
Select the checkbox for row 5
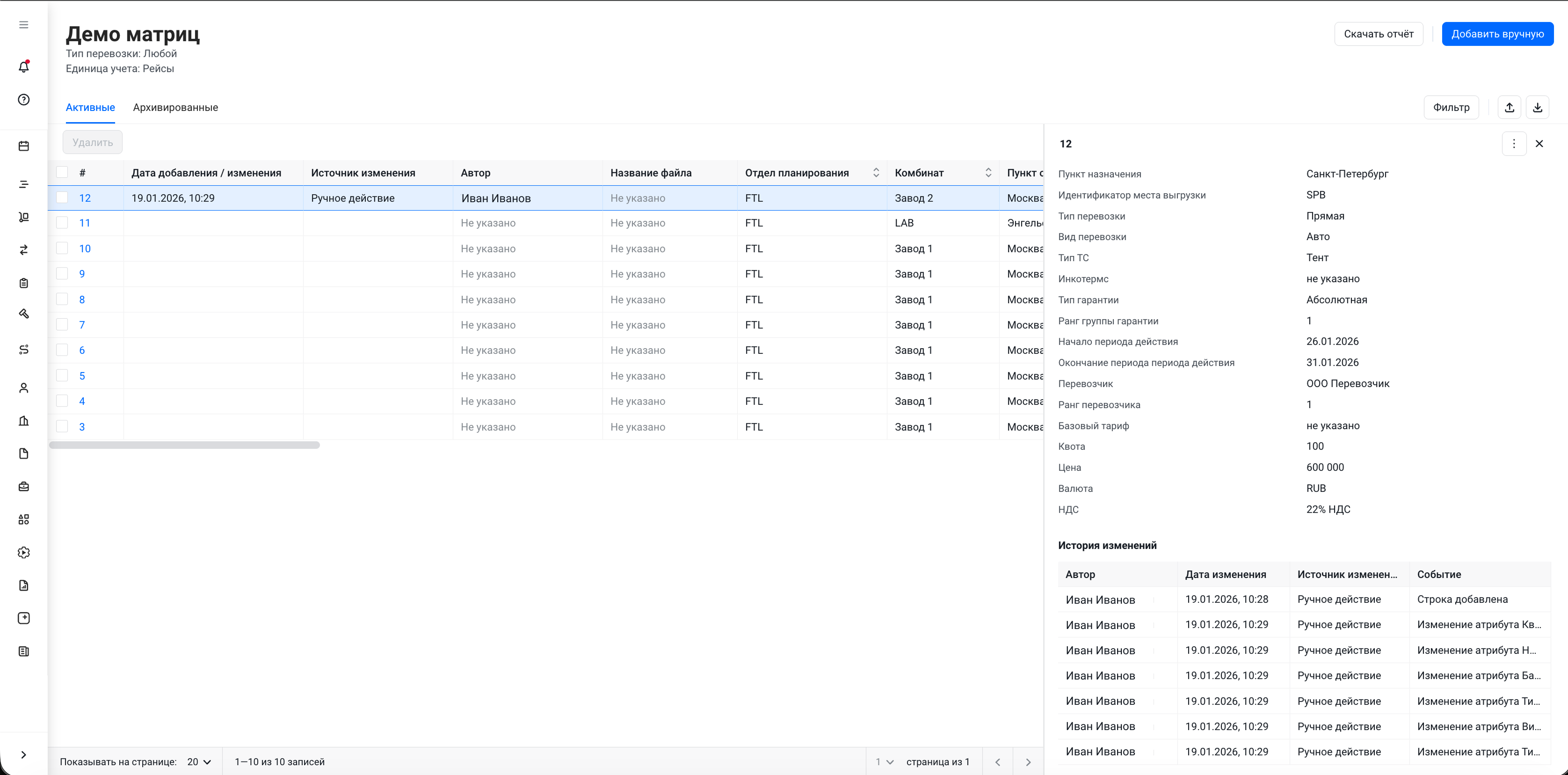[62, 376]
